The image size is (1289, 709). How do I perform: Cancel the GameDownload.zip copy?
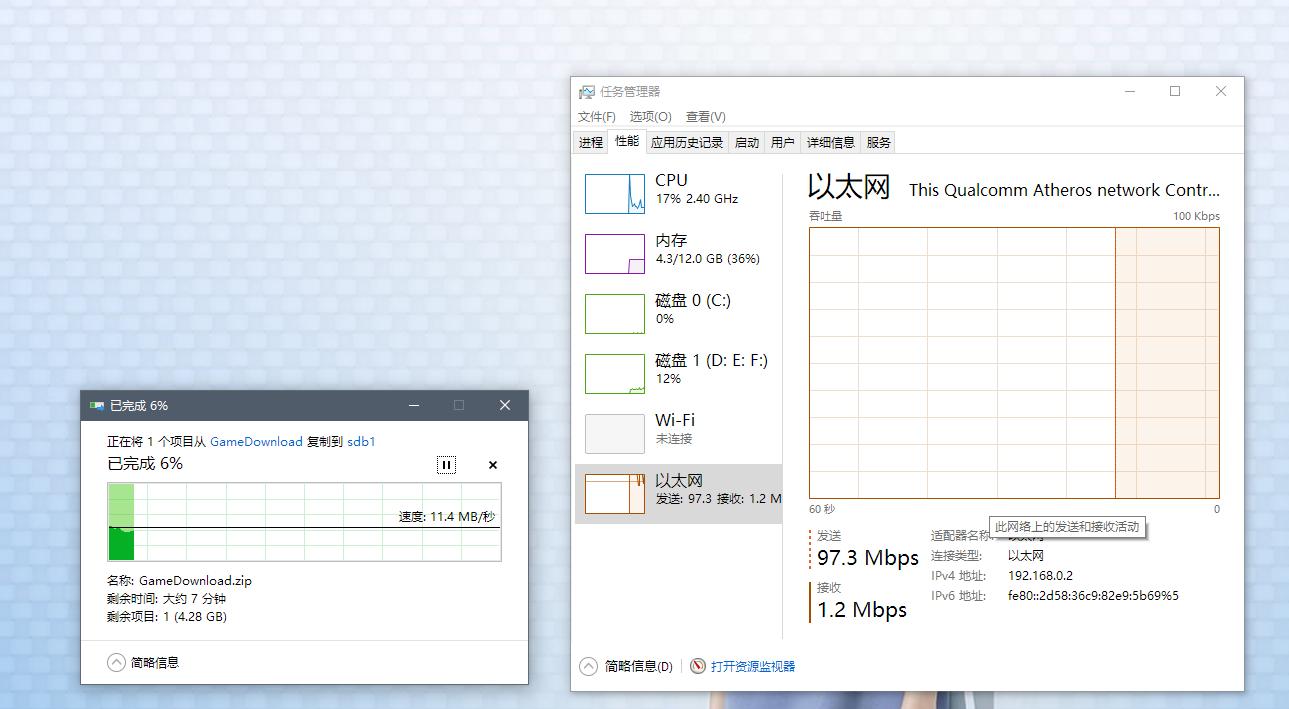coord(492,465)
